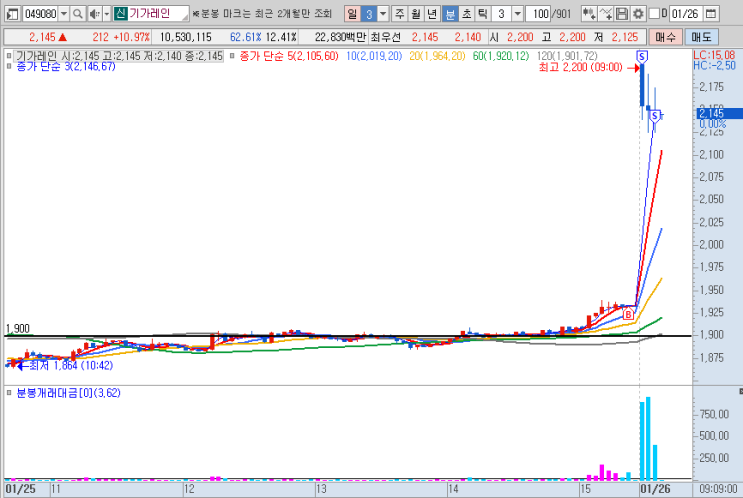Viewport: 743px width, 498px height.
Task: Click the 최우선 best quote label
Action: [385, 37]
